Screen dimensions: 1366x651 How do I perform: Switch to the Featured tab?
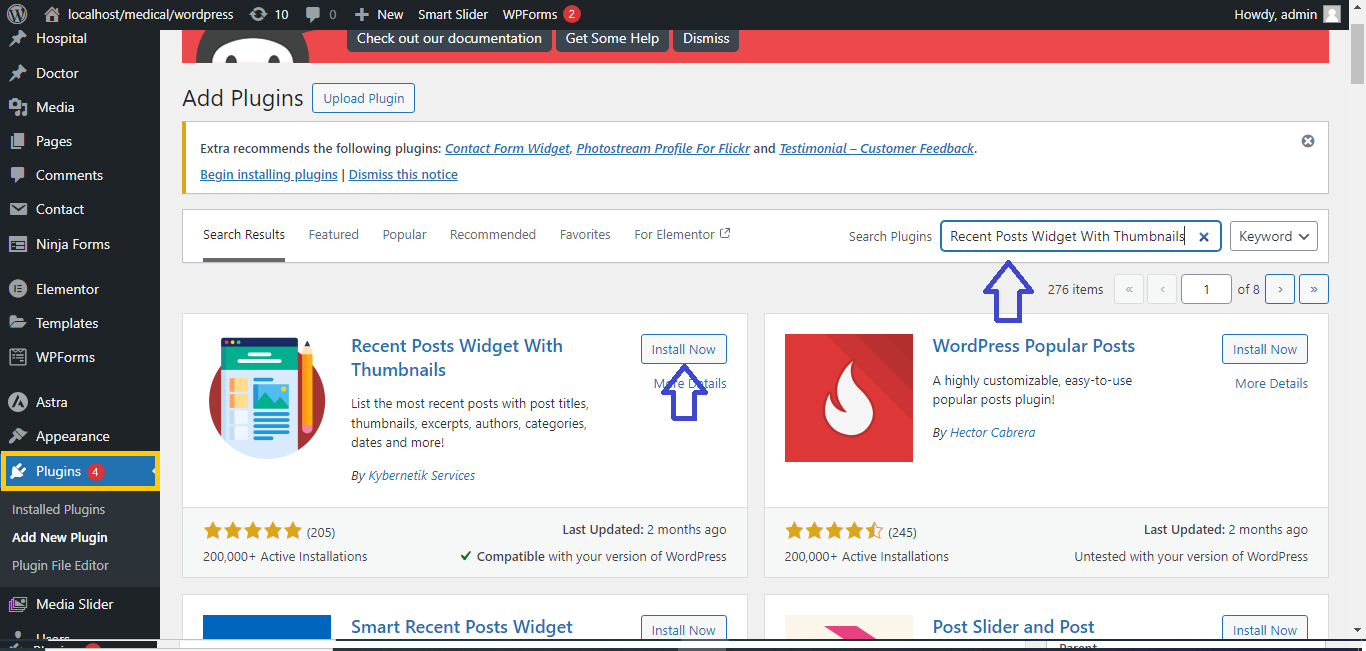coord(333,234)
